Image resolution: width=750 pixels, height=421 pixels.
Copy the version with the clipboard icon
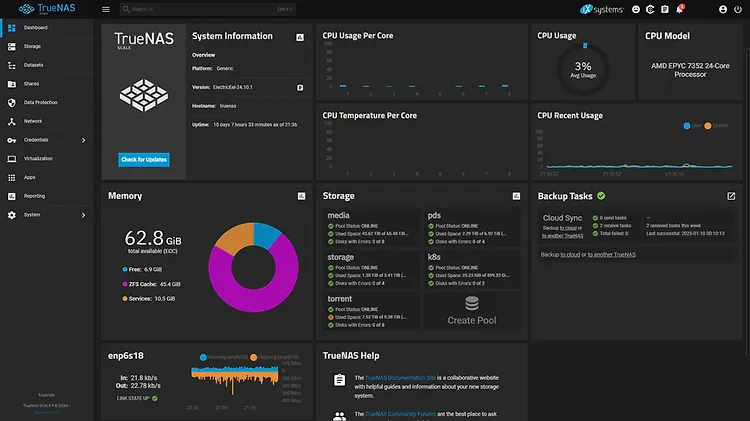point(300,87)
